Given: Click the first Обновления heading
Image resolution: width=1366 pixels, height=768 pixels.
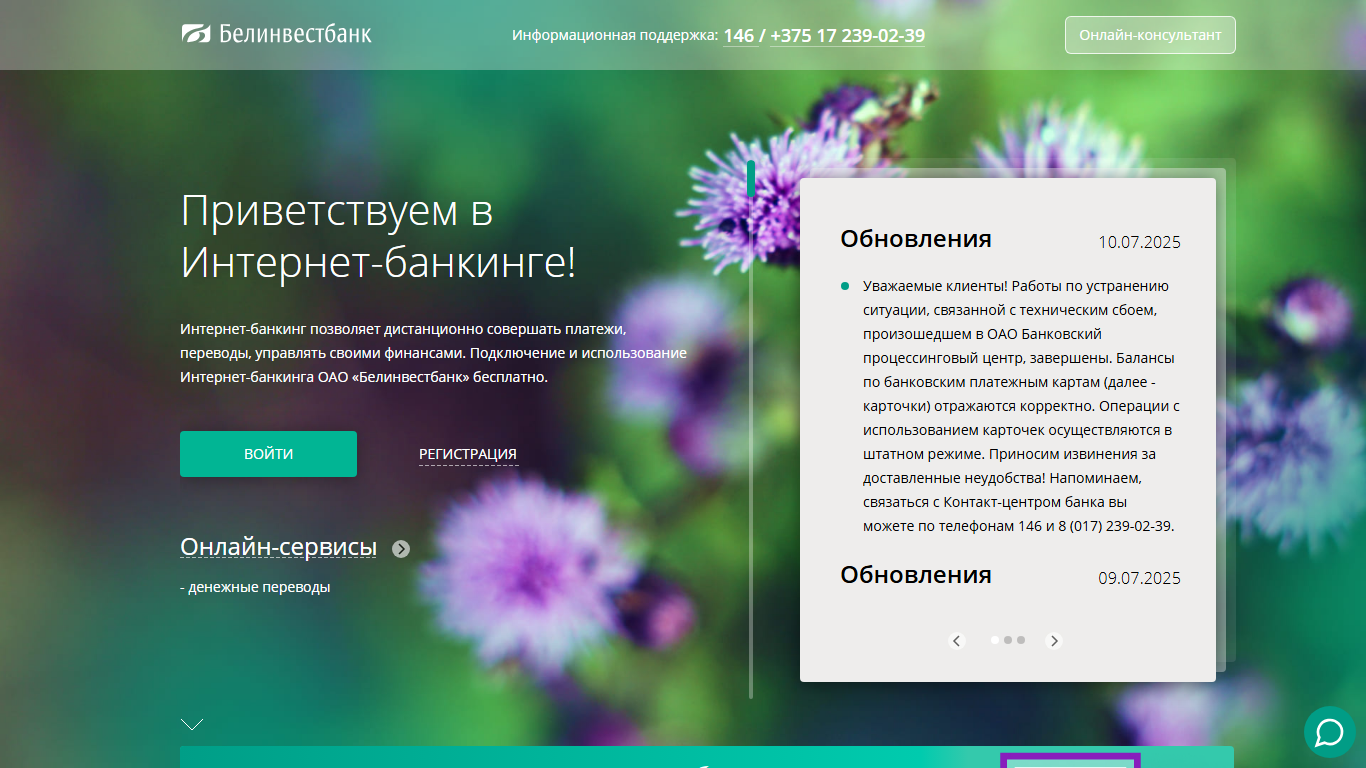Looking at the screenshot, I should (x=916, y=239).
